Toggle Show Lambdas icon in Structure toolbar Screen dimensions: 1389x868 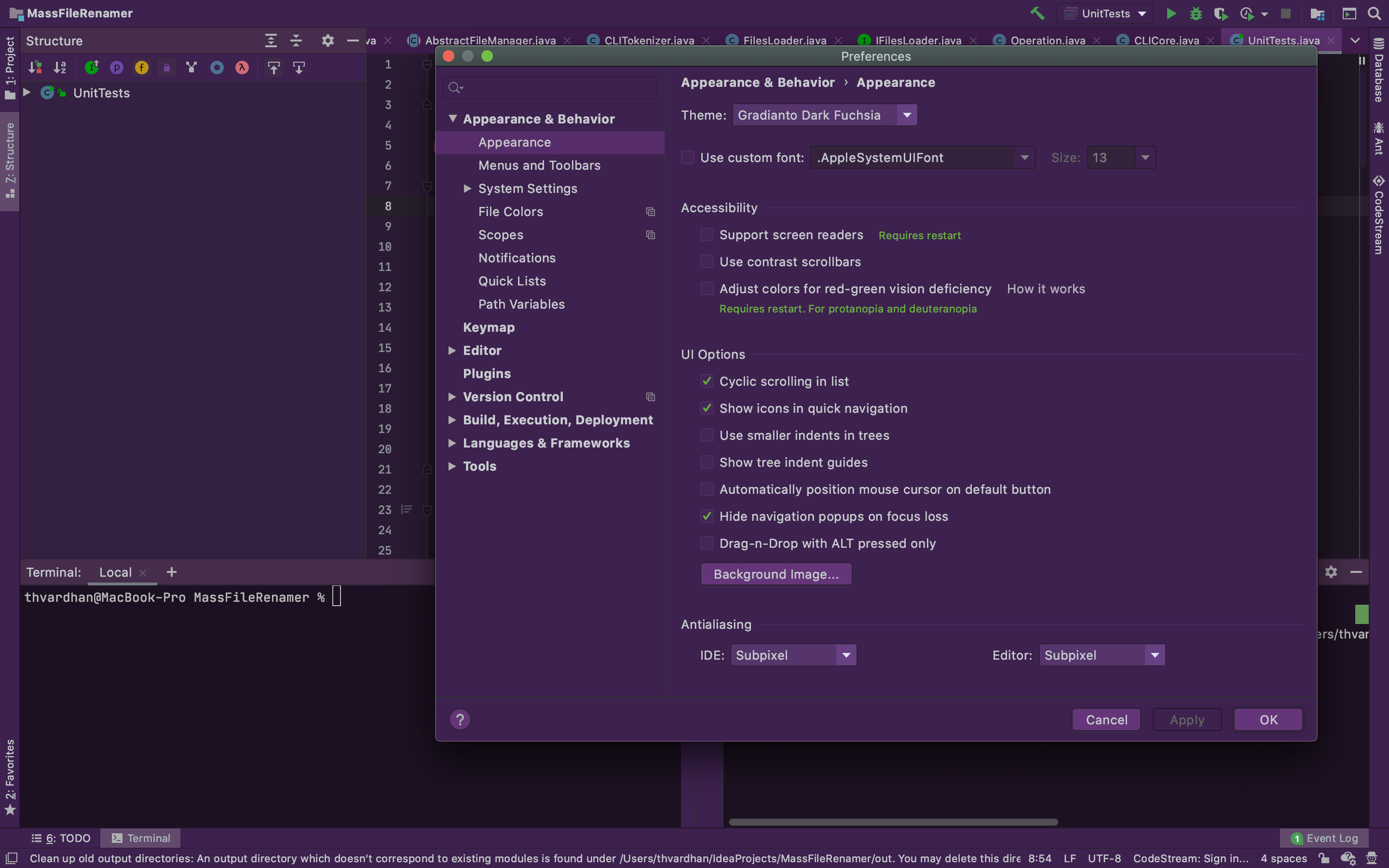242,68
